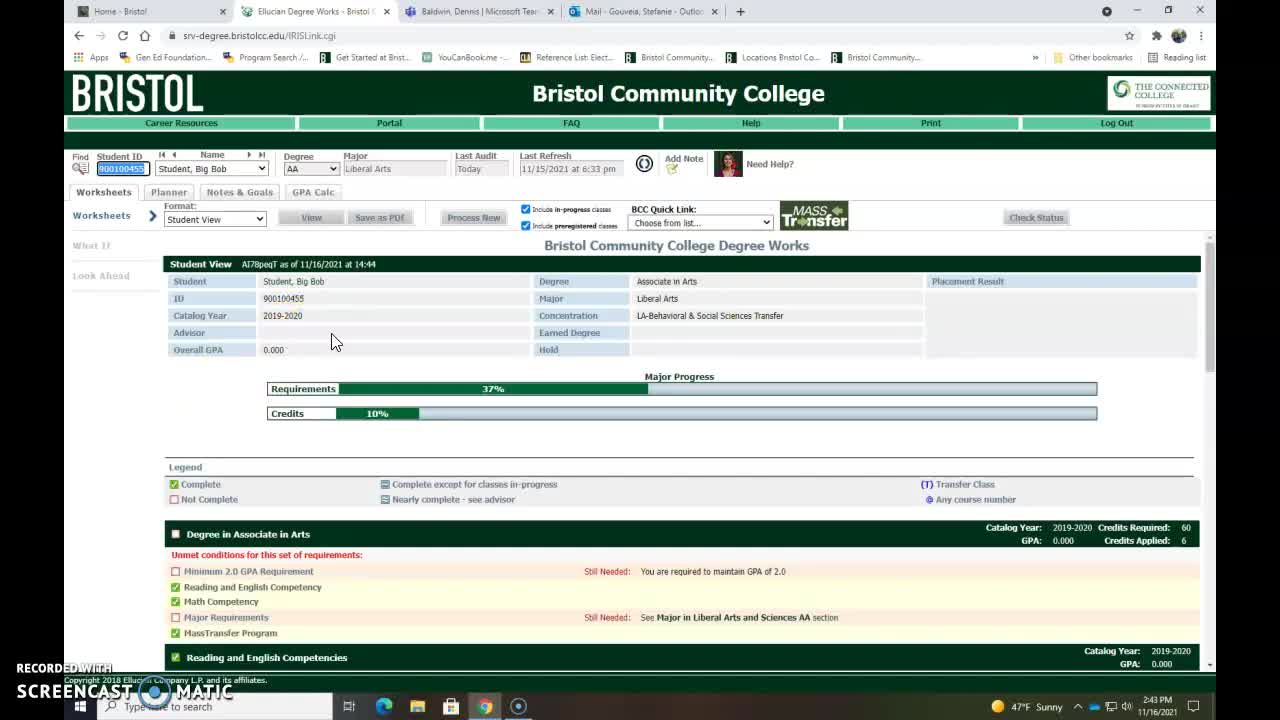1280x720 pixels.
Task: Go to previous student arrow icon
Action: click(174, 155)
